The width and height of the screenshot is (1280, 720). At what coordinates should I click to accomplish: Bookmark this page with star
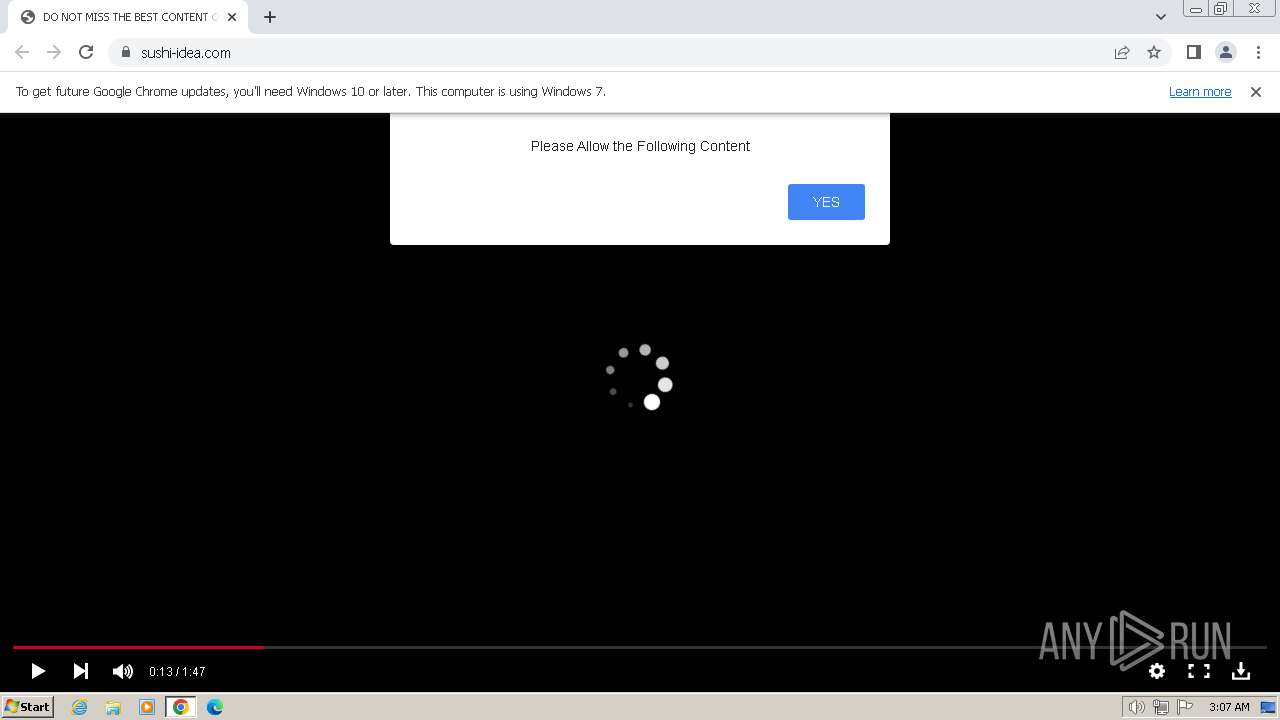coord(1154,52)
